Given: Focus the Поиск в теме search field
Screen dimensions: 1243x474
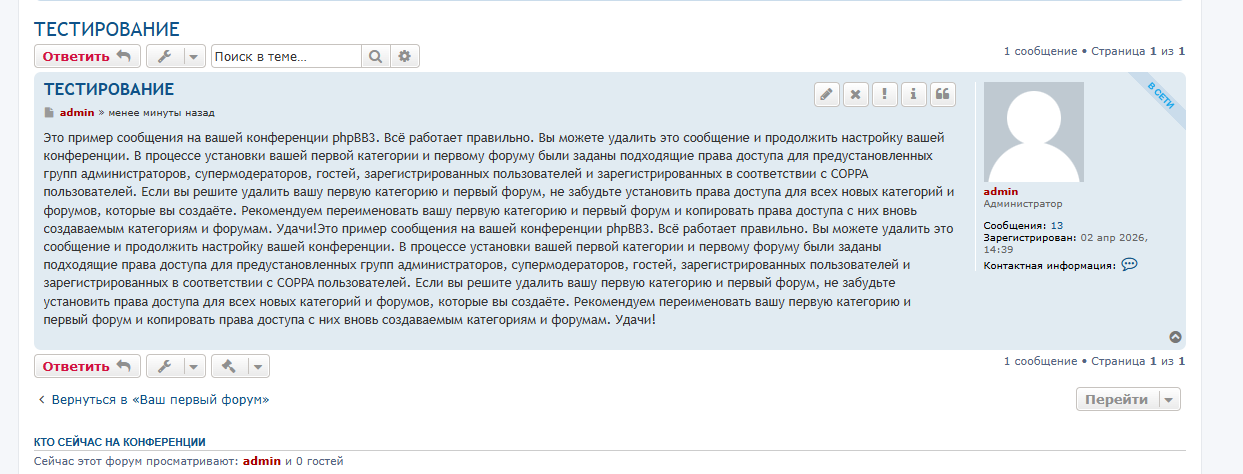Looking at the screenshot, I should pyautogui.click(x=286, y=56).
